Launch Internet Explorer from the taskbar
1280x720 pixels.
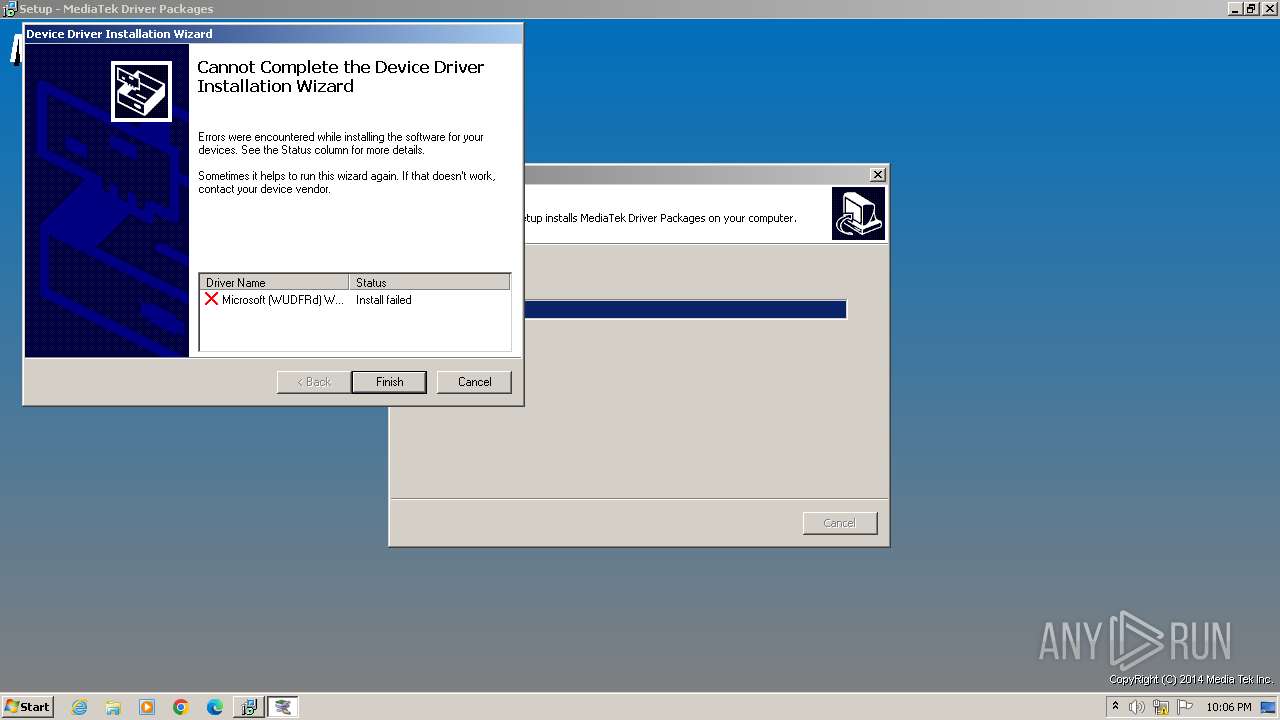[79, 707]
